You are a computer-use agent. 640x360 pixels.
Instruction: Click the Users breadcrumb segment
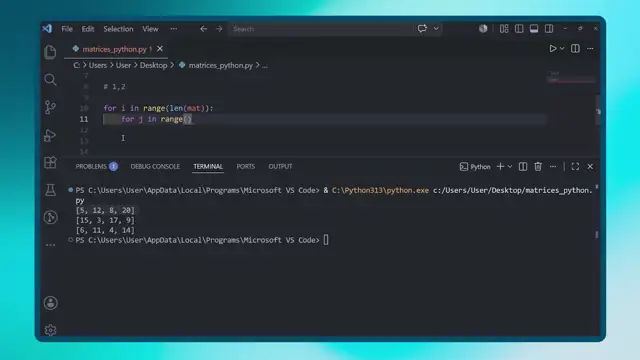(98, 65)
